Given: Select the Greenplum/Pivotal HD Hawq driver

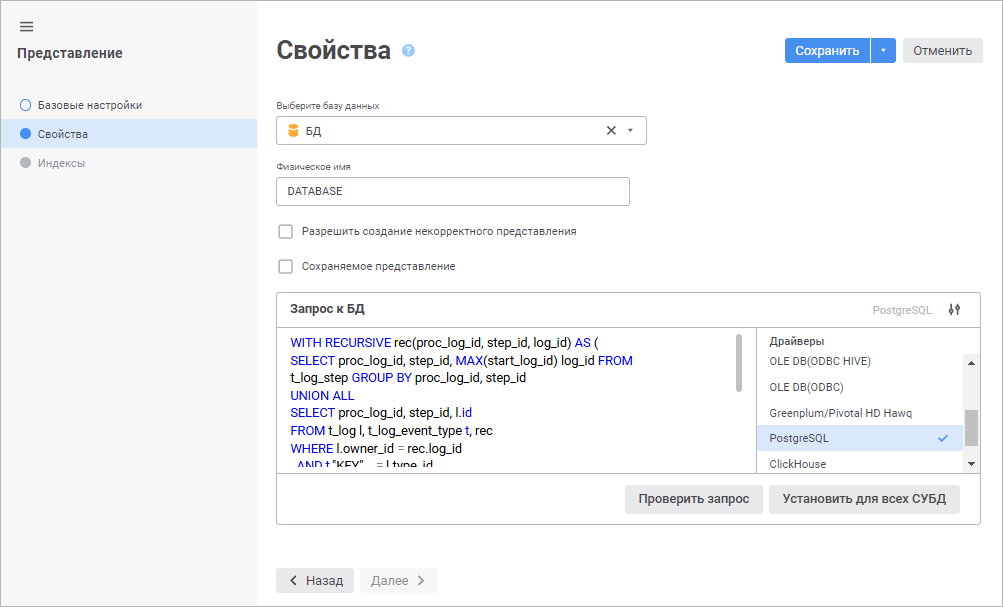Looking at the screenshot, I should (x=840, y=413).
